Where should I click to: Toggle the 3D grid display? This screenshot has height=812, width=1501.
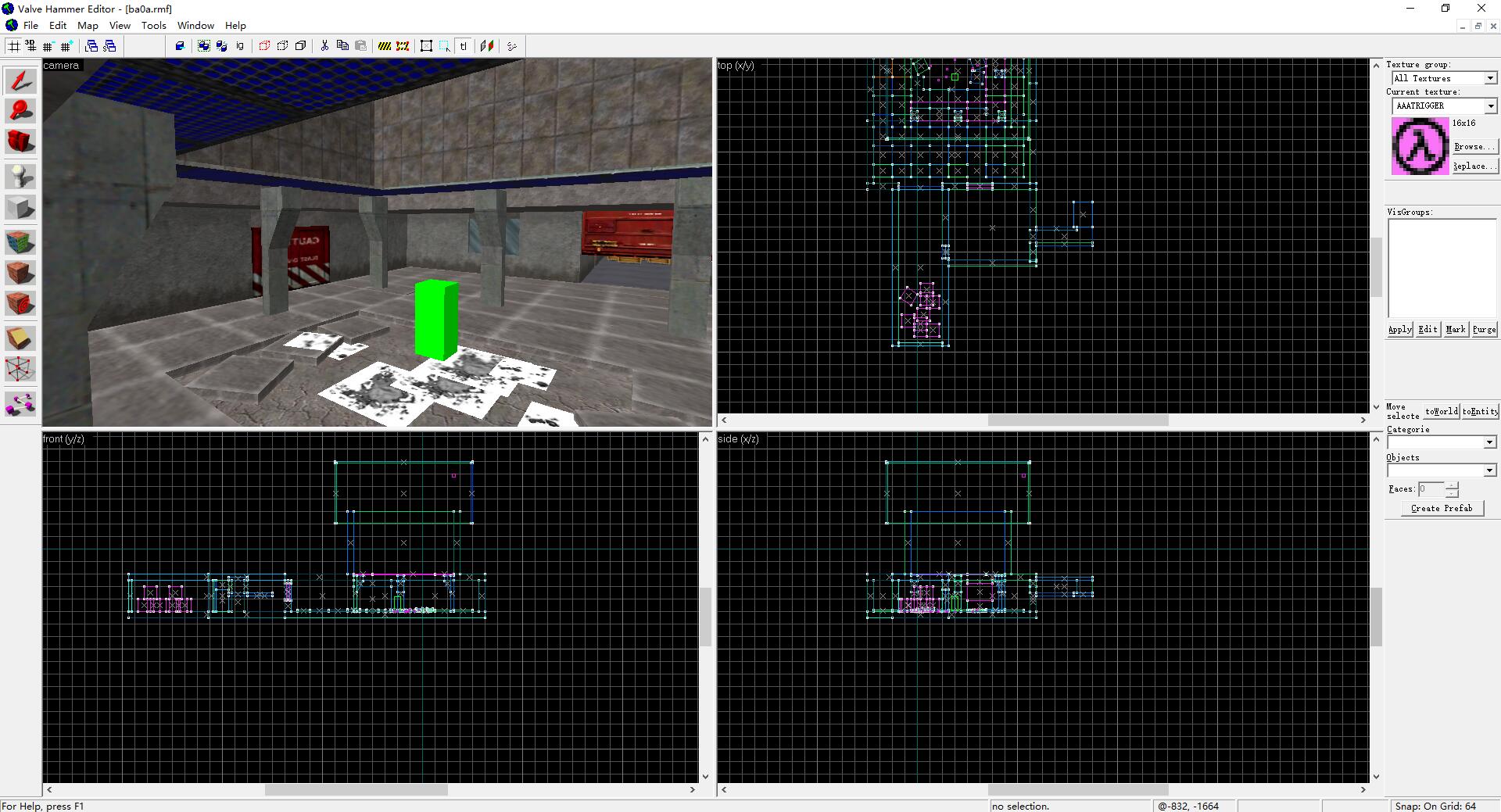point(31,46)
